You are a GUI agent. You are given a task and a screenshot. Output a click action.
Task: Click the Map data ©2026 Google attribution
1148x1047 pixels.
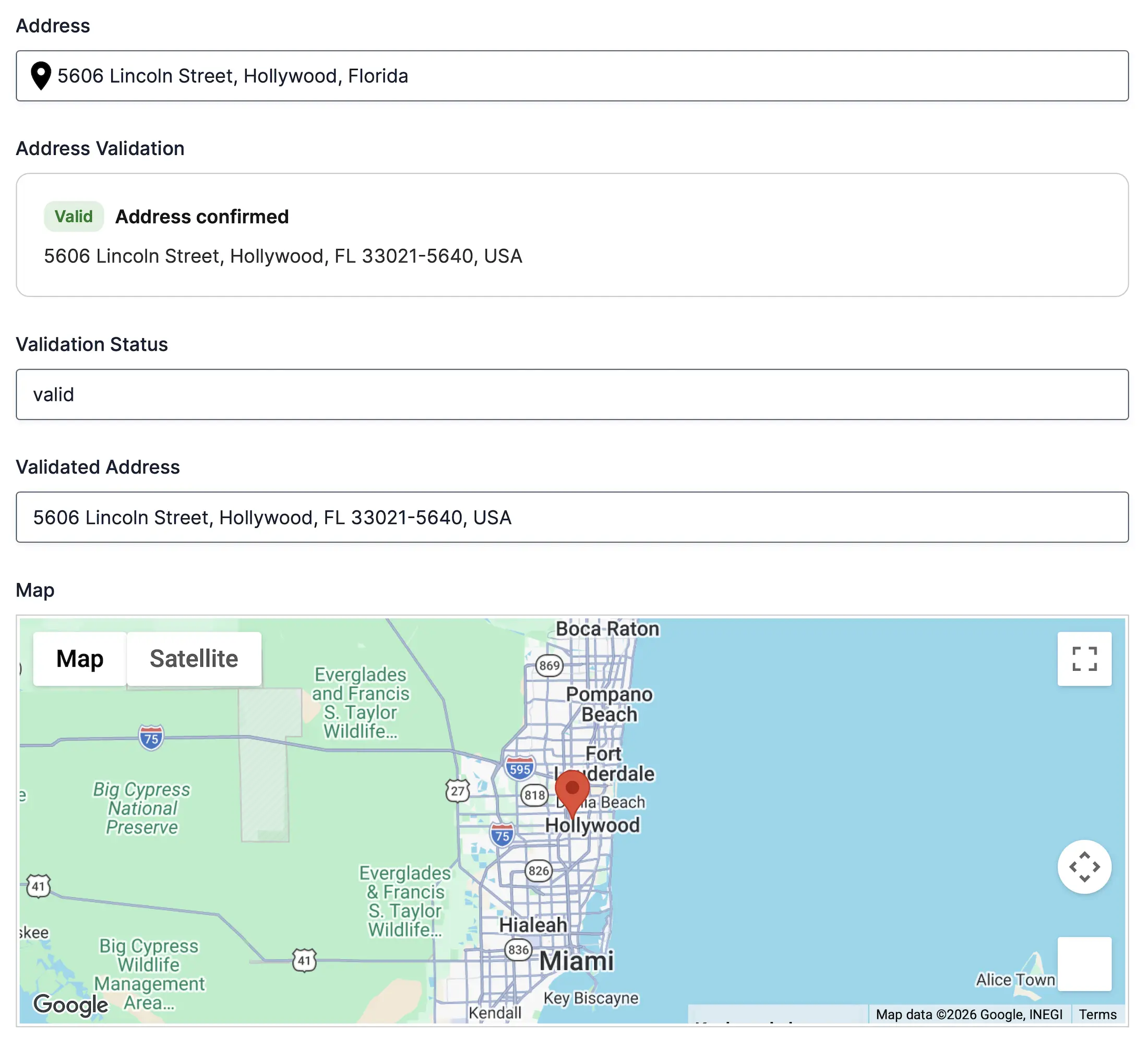968,1015
